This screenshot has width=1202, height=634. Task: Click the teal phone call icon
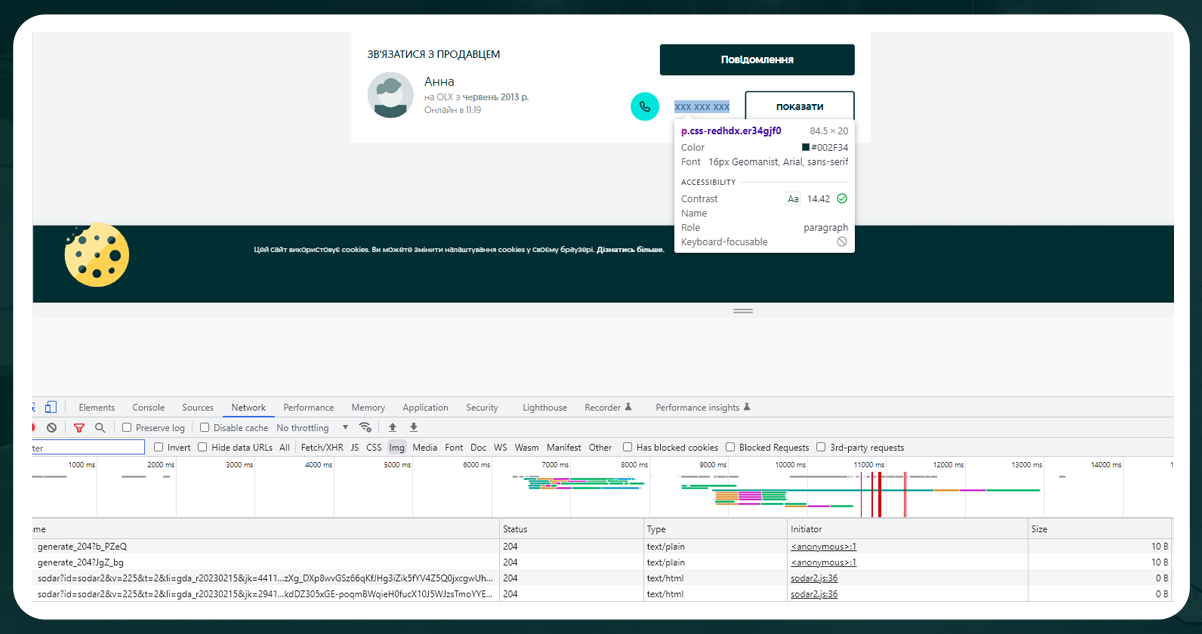click(643, 106)
